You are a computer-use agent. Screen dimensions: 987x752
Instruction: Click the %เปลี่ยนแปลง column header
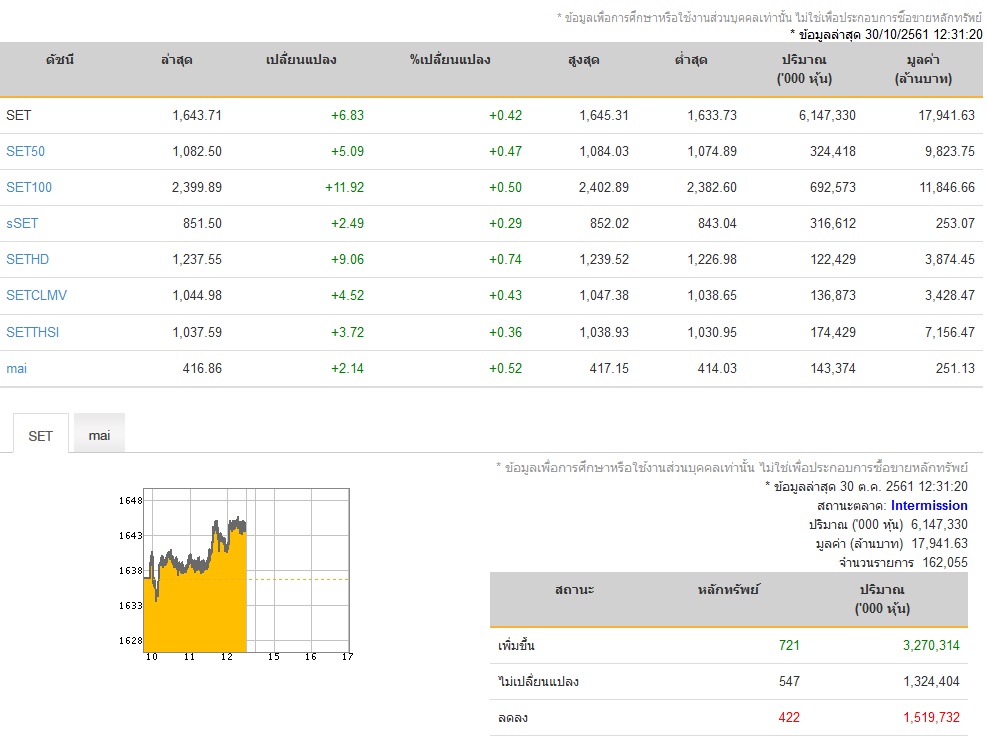point(449,60)
